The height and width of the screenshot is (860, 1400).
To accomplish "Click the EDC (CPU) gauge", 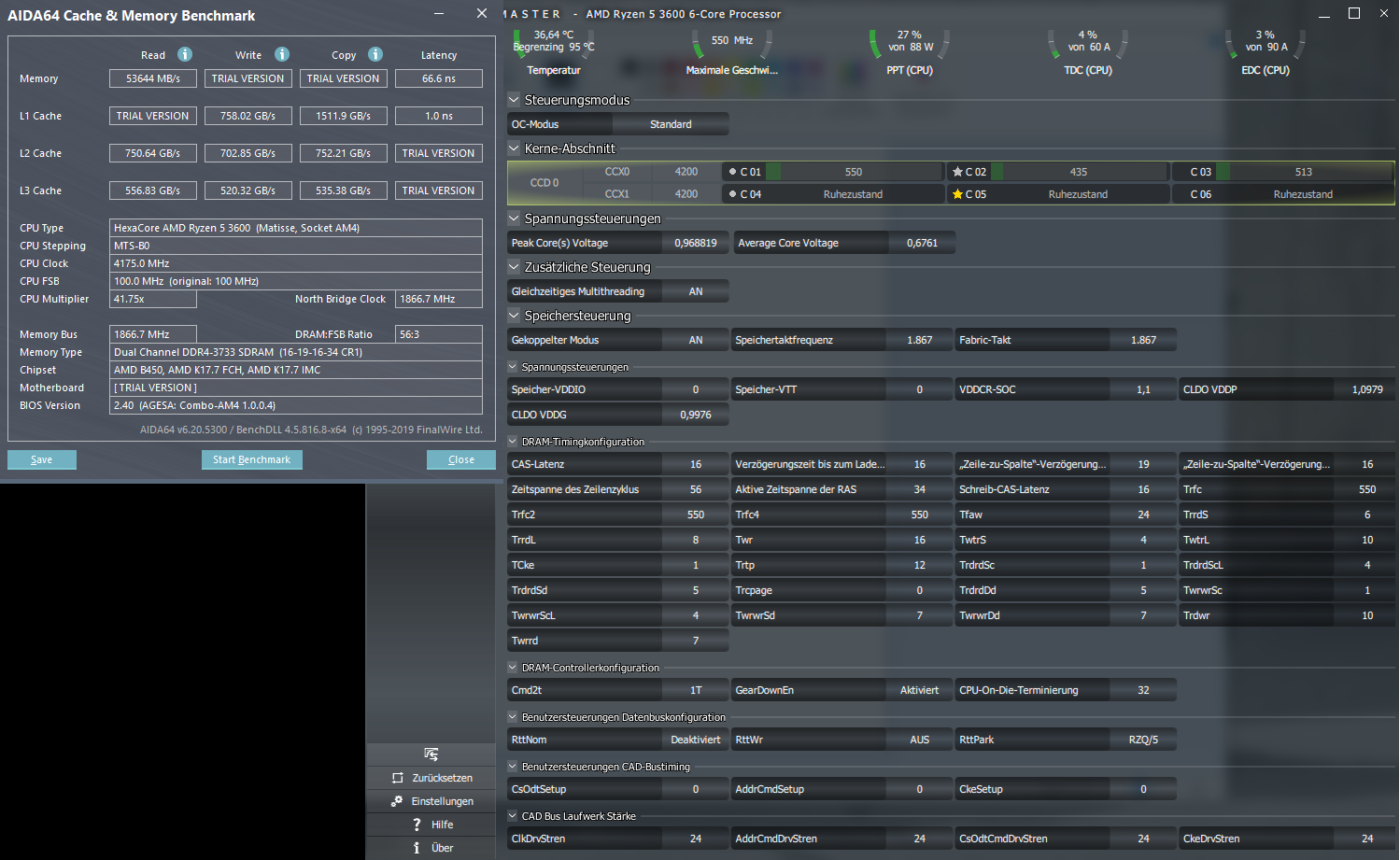I will (1266, 52).
